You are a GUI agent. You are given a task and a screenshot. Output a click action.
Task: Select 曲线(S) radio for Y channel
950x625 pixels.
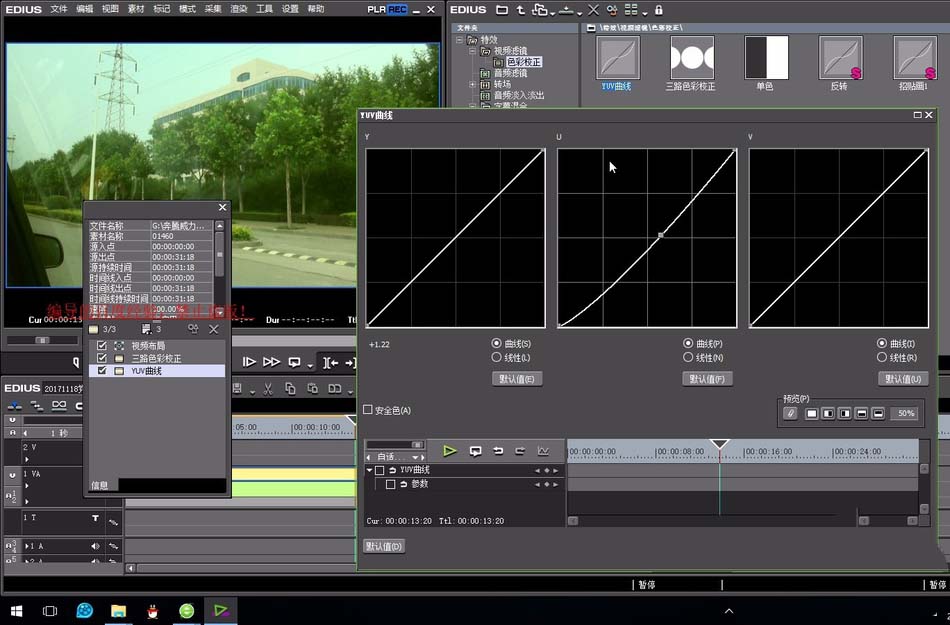(496, 343)
